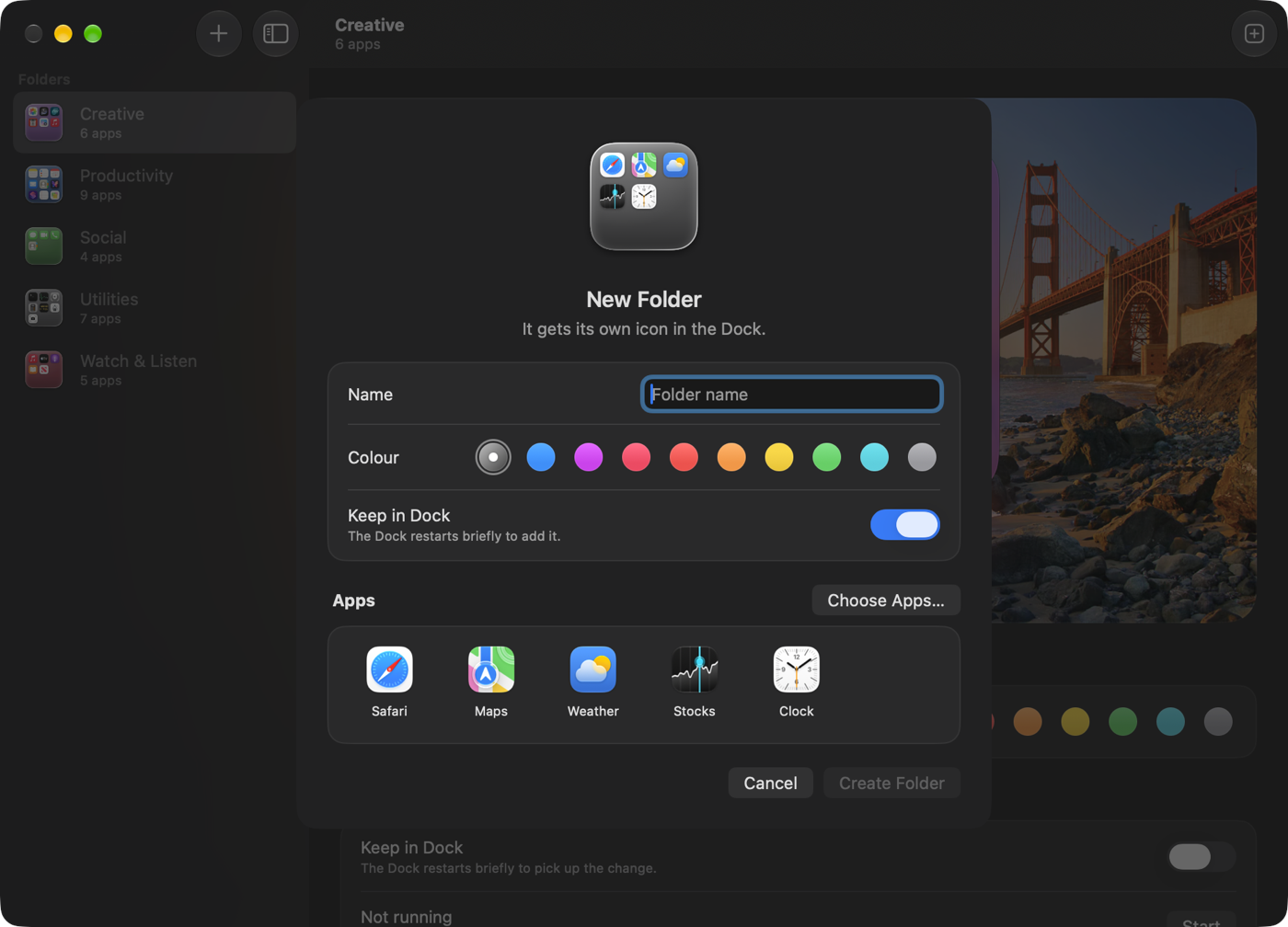Choose the pink colour swatch
The image size is (1288, 927).
636,457
